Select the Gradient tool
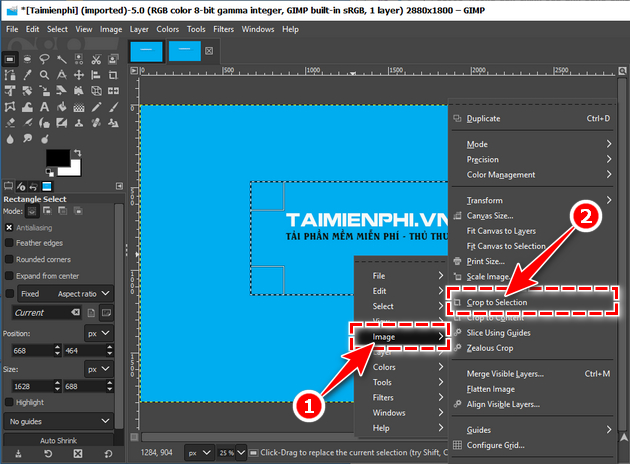This screenshot has height=464, width=630. [79, 107]
